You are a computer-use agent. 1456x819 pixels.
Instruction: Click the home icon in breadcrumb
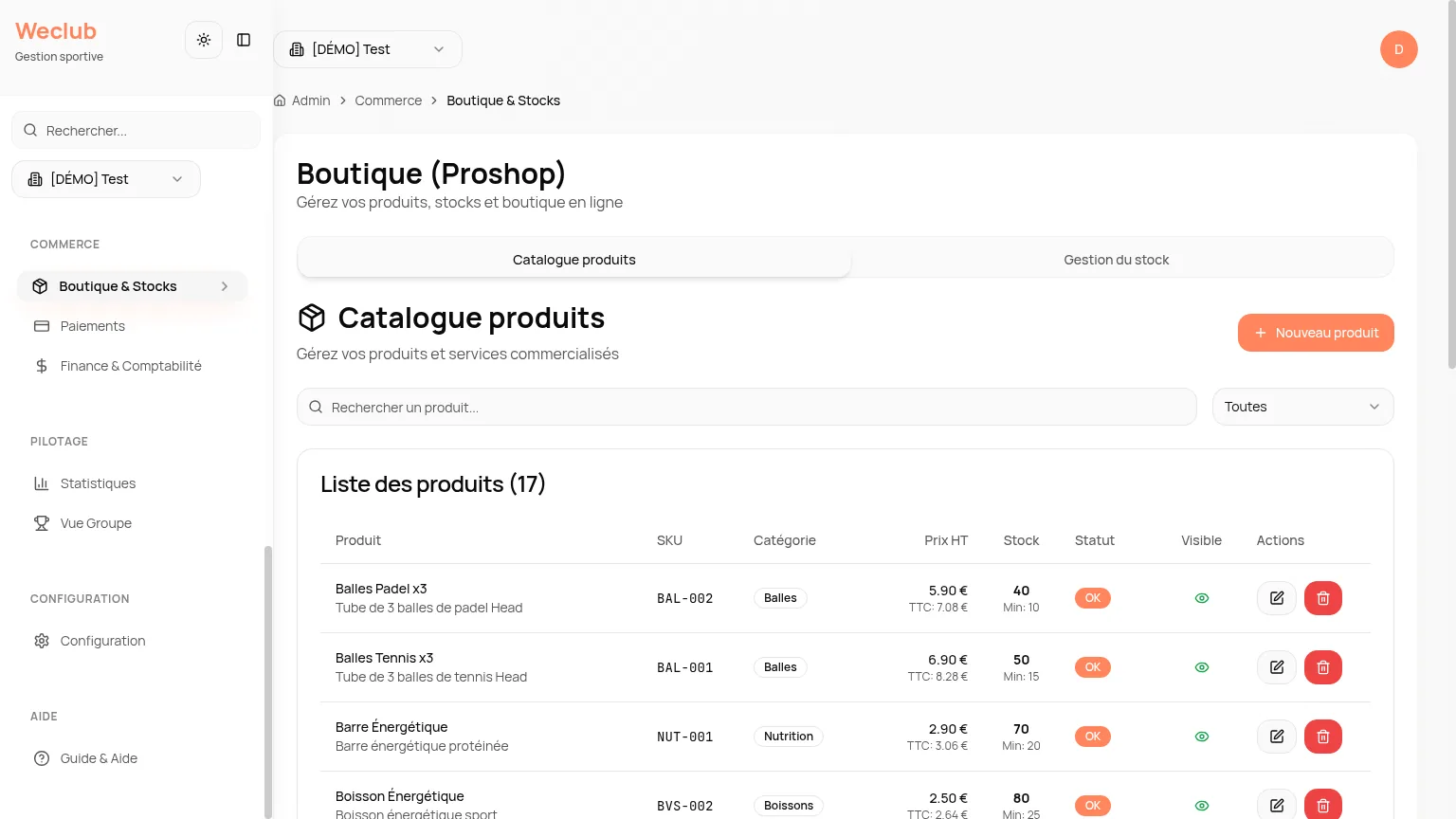click(280, 100)
